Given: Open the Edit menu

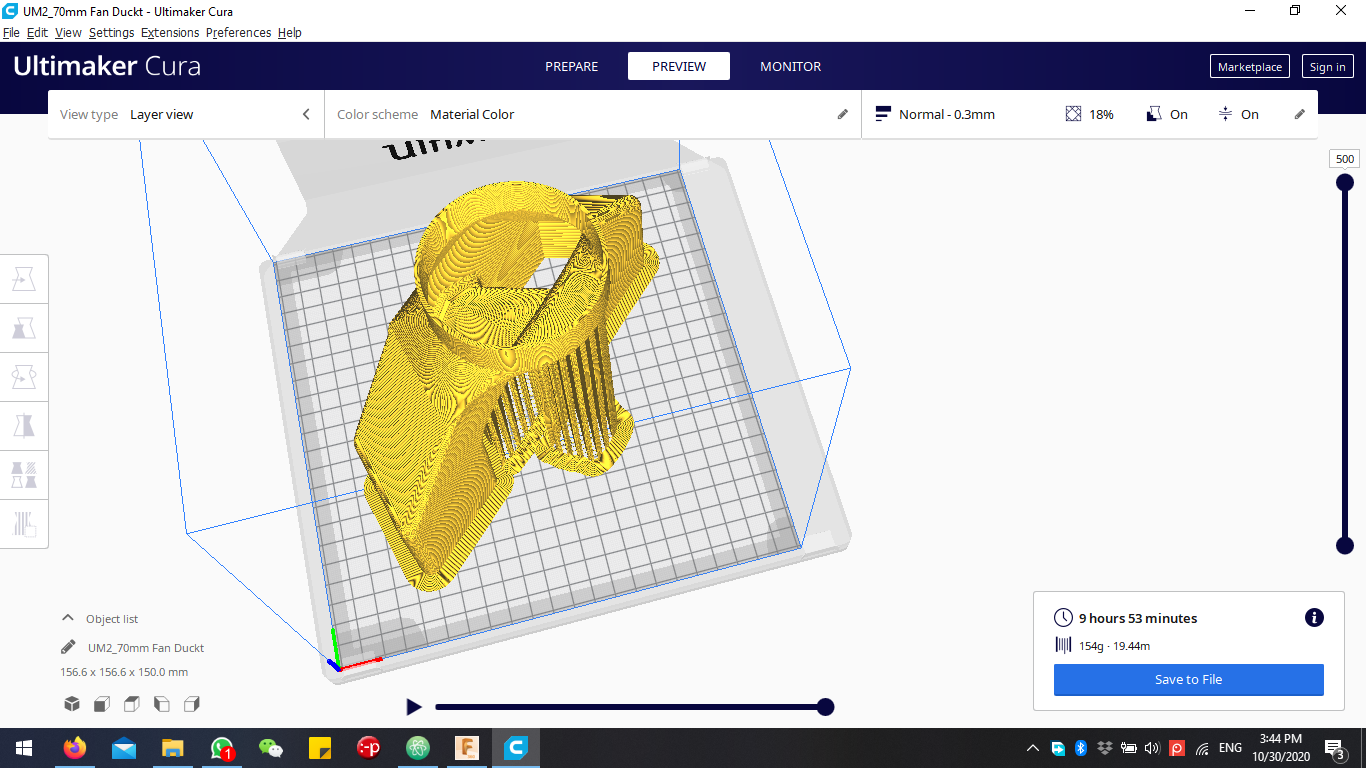Looking at the screenshot, I should coord(37,32).
